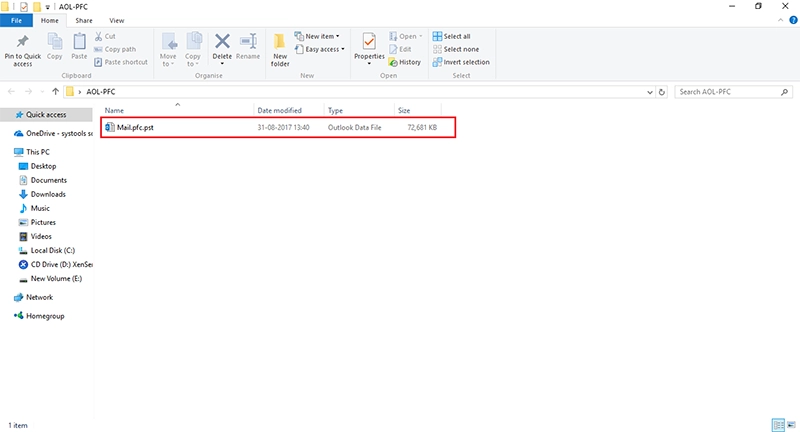Create a New folder

280,50
